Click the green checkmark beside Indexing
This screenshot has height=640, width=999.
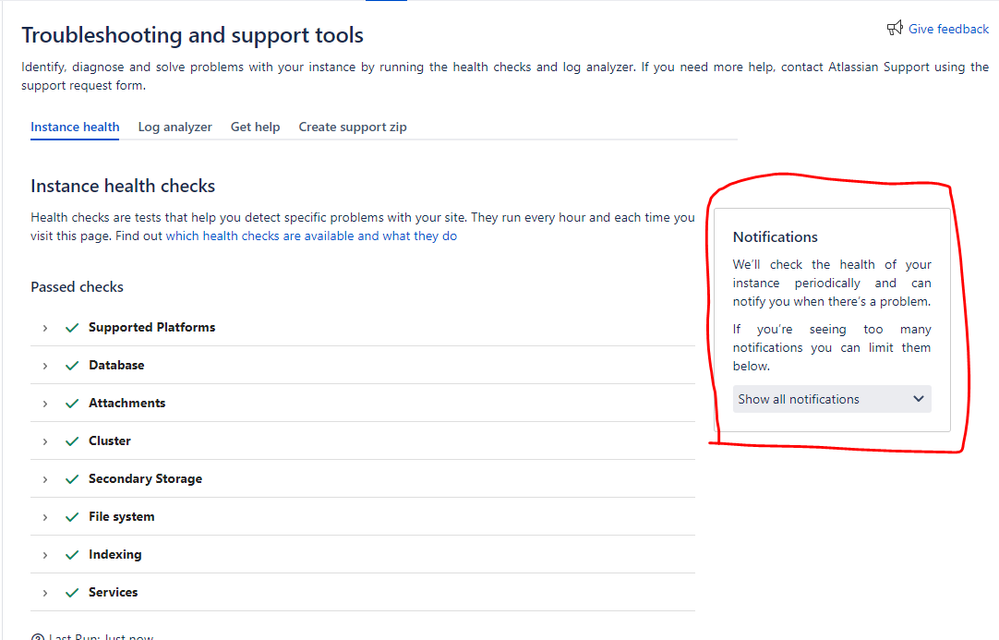[72, 555]
